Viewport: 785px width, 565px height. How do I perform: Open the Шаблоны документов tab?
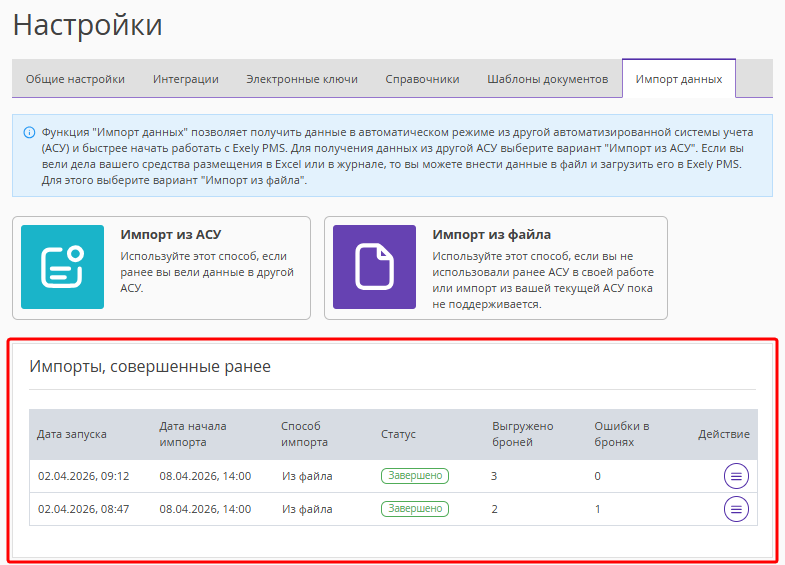point(548,79)
